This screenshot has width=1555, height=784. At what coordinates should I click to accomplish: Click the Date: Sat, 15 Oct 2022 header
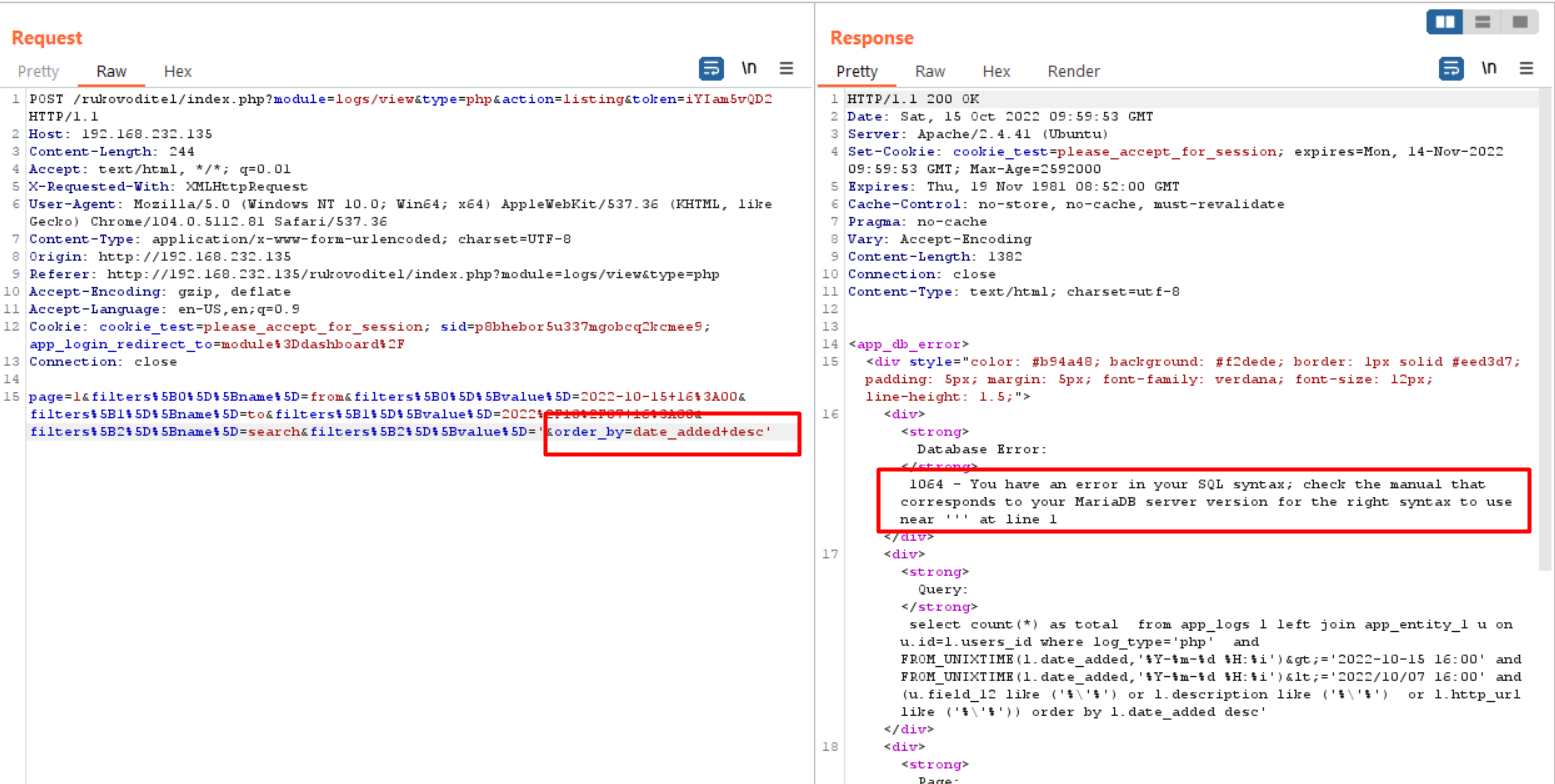pyautogui.click(x=999, y=117)
